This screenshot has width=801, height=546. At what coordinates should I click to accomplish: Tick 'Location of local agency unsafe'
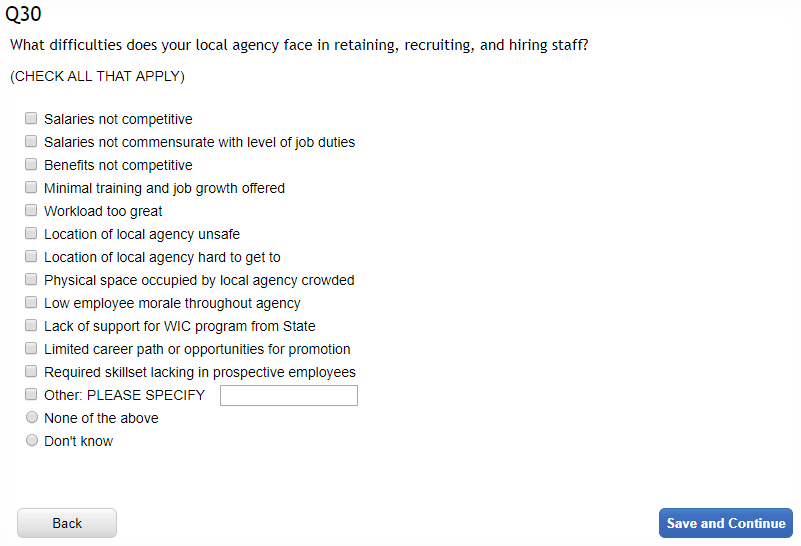coord(31,233)
